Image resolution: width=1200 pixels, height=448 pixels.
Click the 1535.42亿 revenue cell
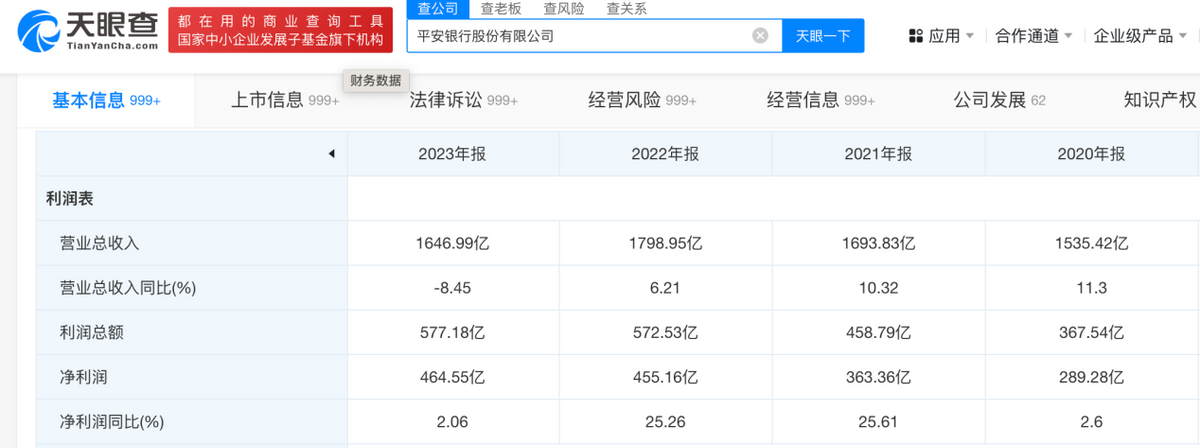(x=1092, y=243)
